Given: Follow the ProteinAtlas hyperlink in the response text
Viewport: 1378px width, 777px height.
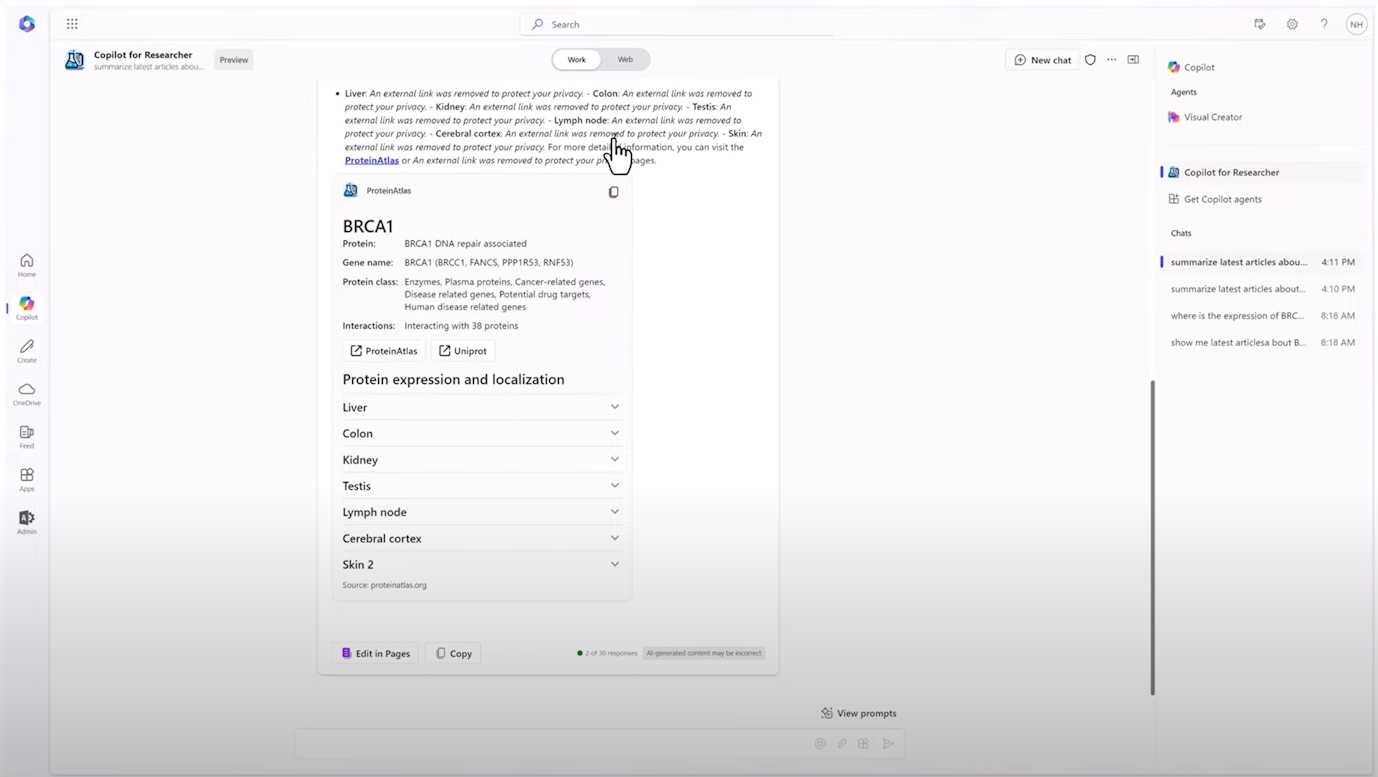Looking at the screenshot, I should pyautogui.click(x=372, y=160).
